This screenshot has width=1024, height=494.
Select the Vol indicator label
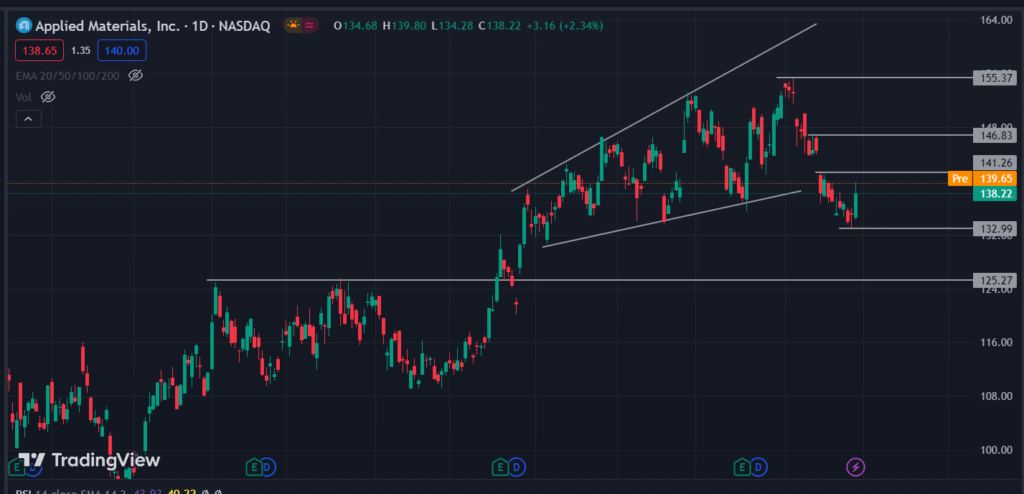click(x=25, y=97)
